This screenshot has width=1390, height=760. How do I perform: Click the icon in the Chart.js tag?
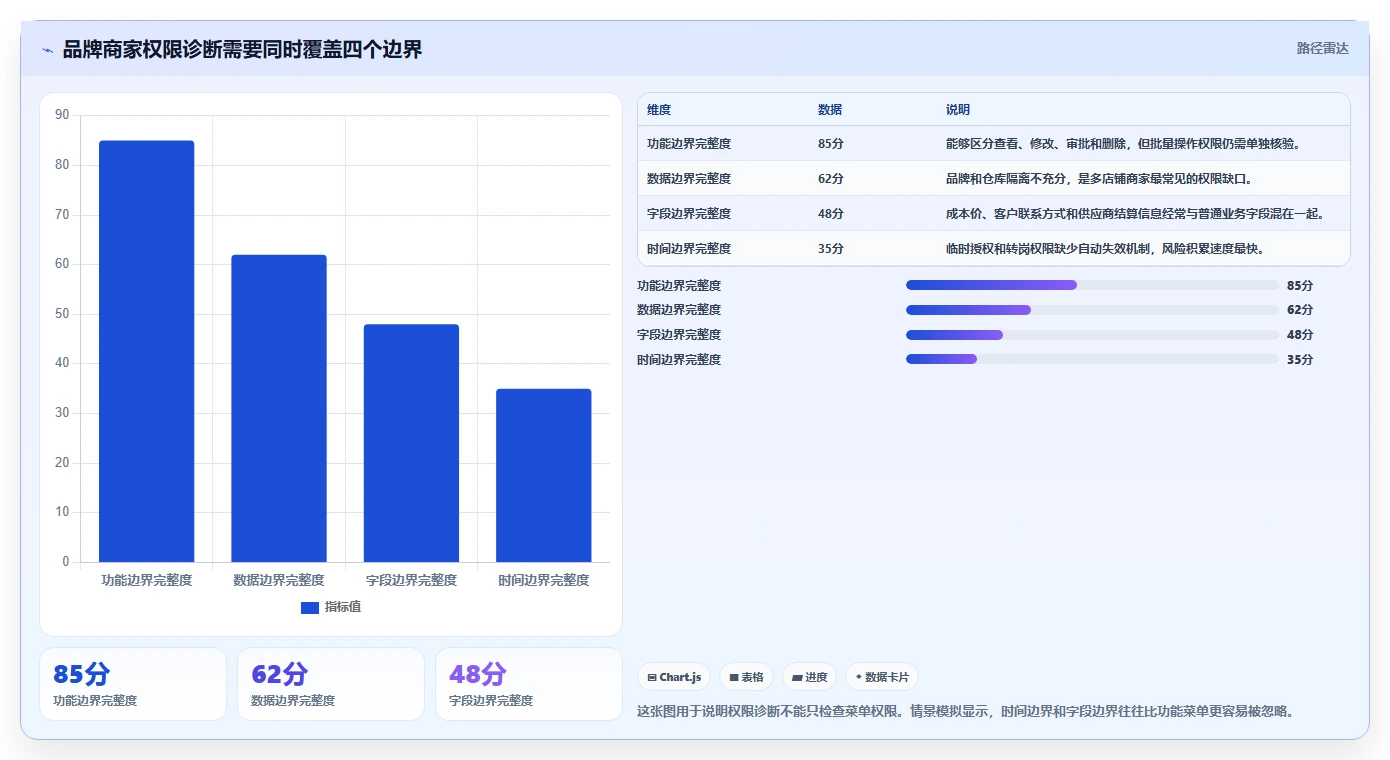tap(652, 678)
